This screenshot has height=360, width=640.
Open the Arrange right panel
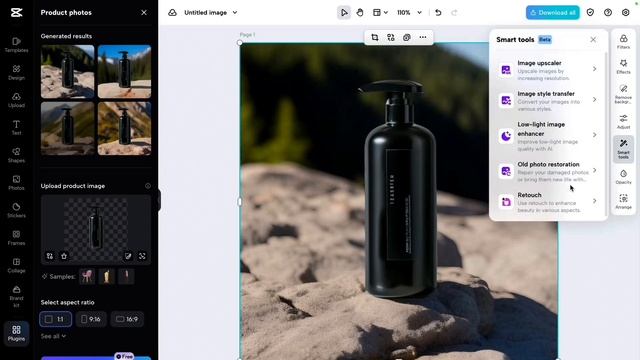623,202
